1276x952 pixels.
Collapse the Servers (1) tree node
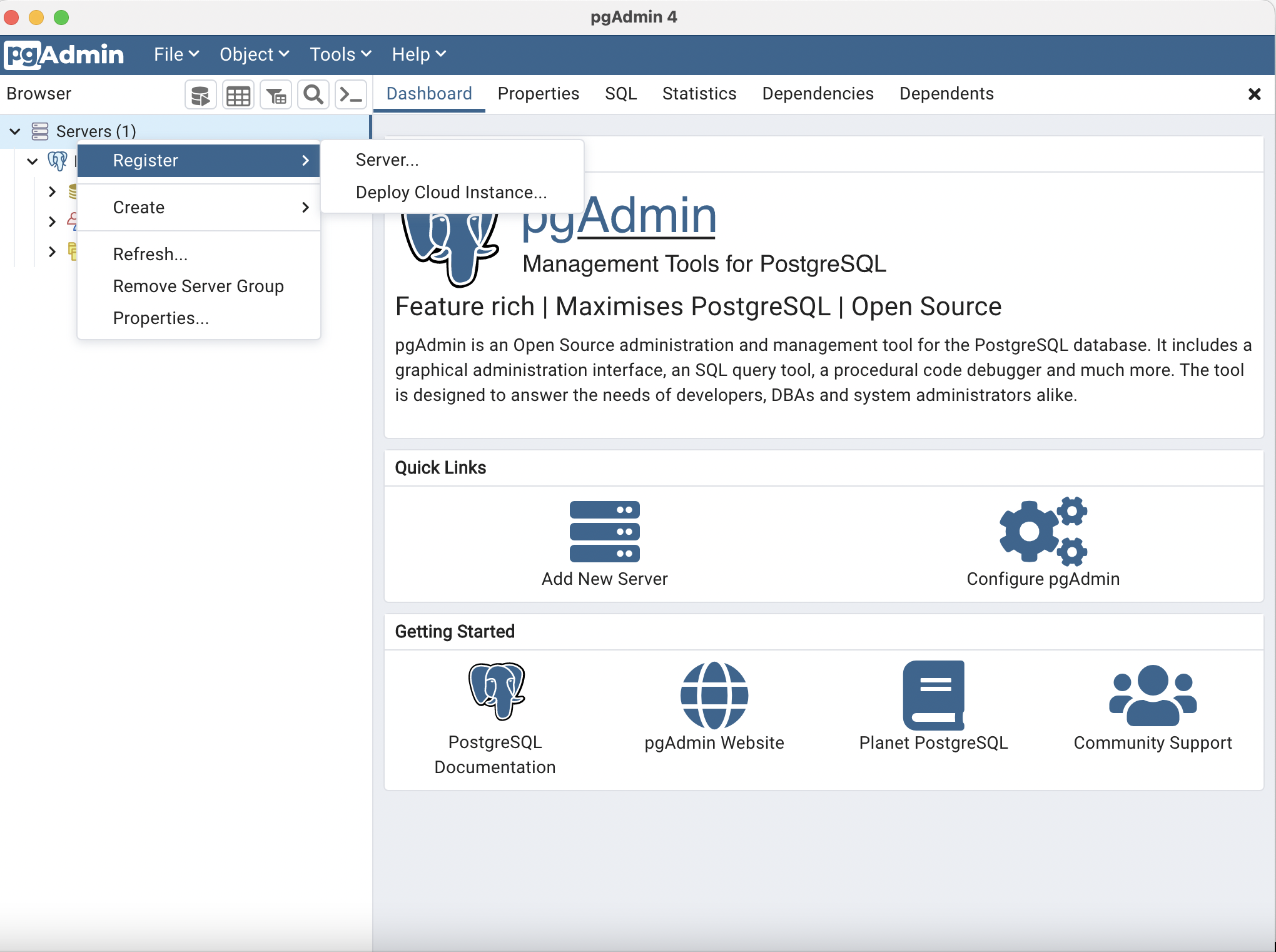[15, 131]
